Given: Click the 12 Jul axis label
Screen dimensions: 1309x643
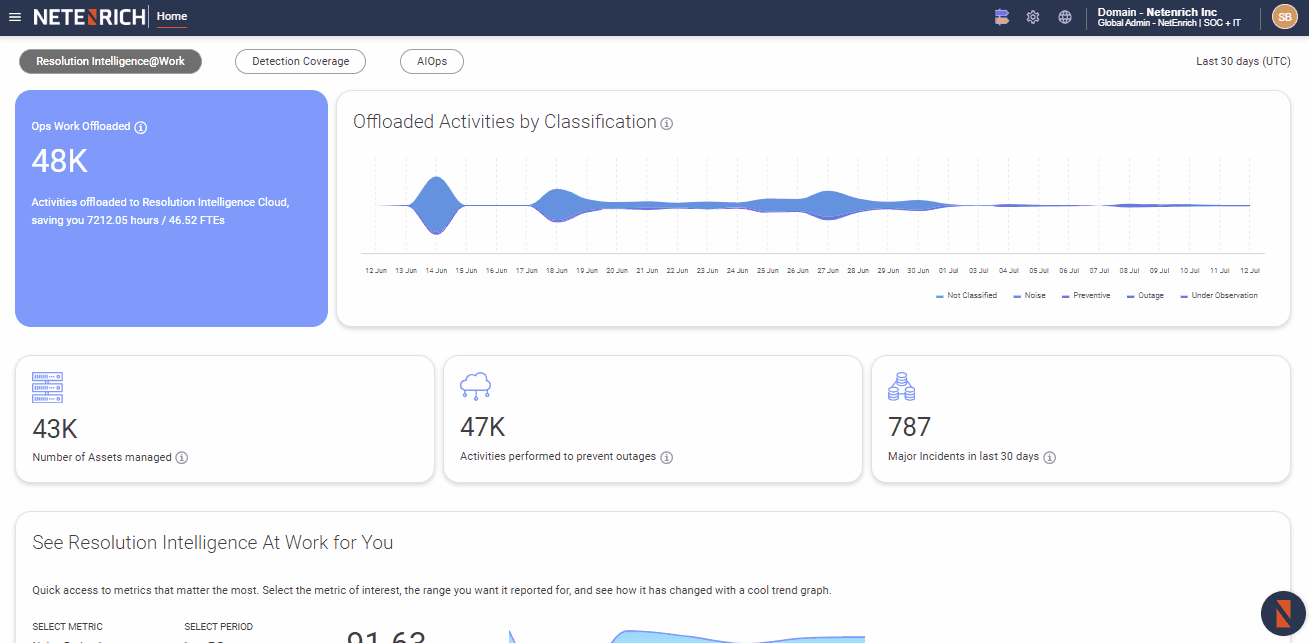Looking at the screenshot, I should [1249, 271].
